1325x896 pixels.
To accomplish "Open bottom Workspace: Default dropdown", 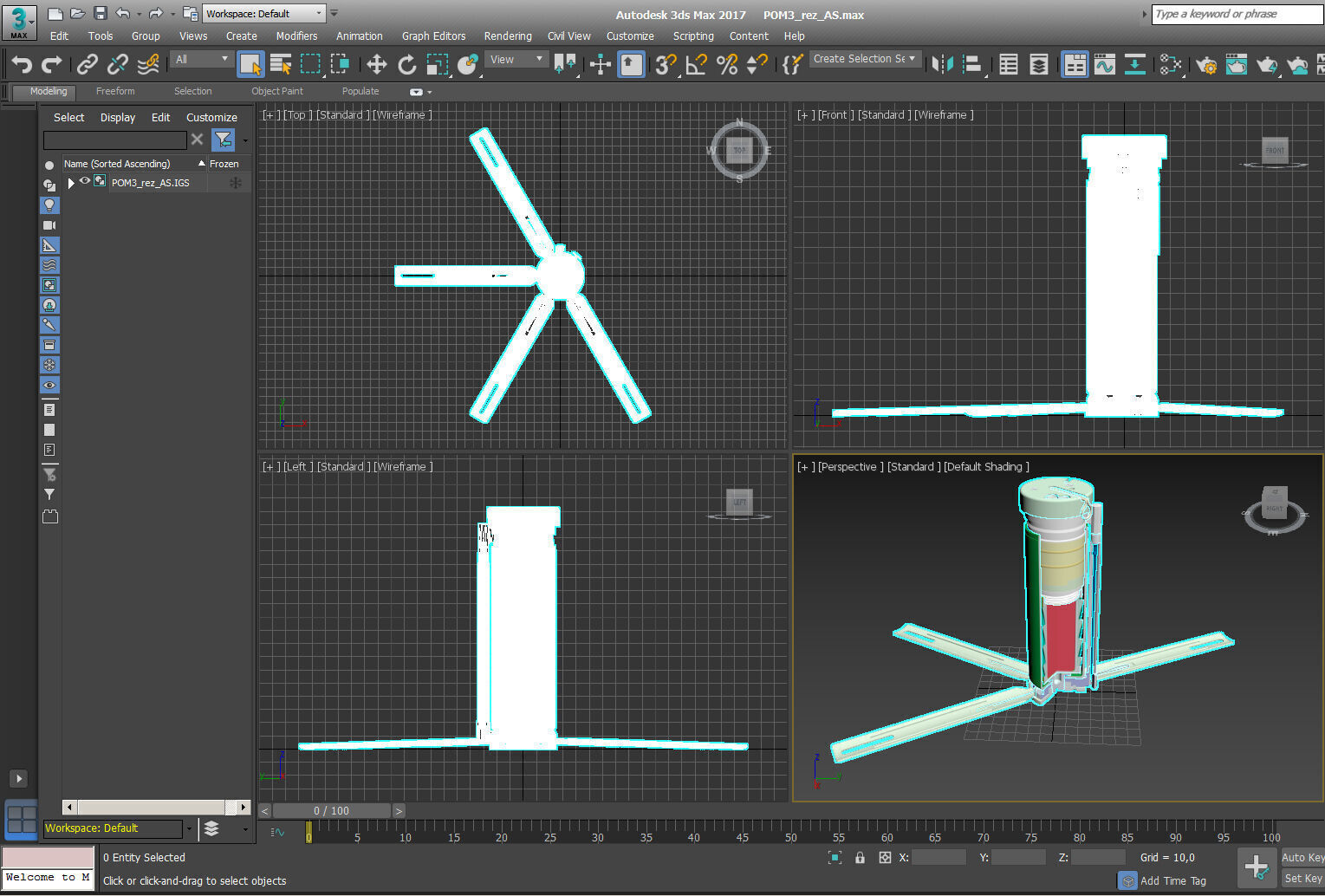I will (x=120, y=828).
